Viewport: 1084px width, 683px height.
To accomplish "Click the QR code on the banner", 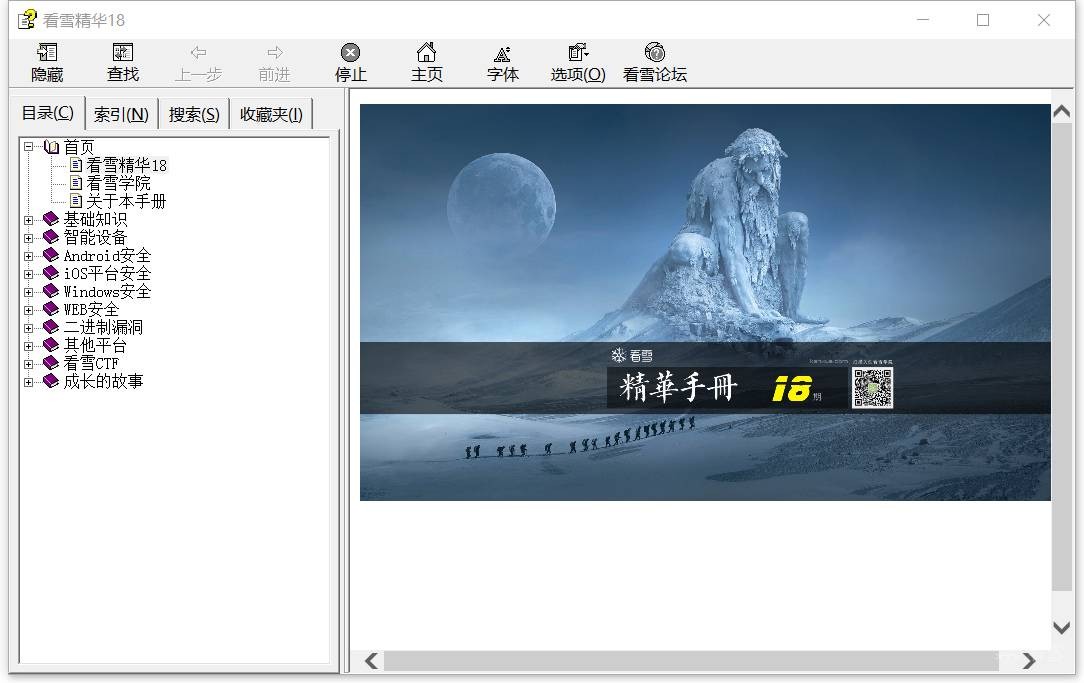I will [872, 388].
